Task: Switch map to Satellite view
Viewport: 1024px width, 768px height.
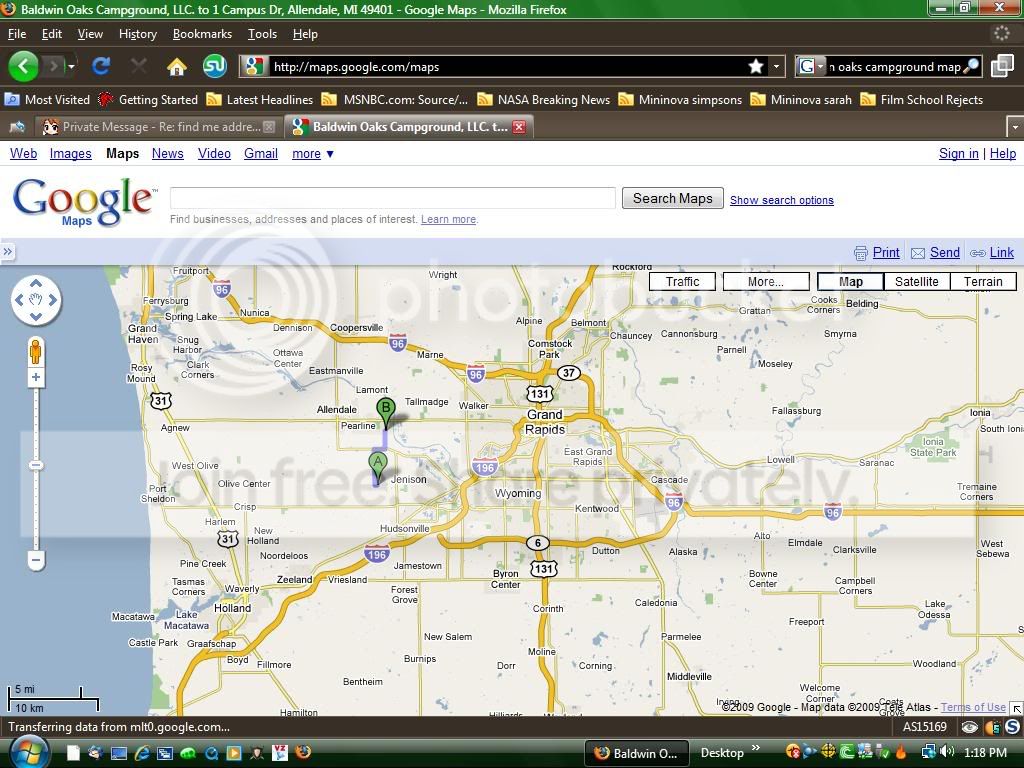Action: (x=916, y=281)
